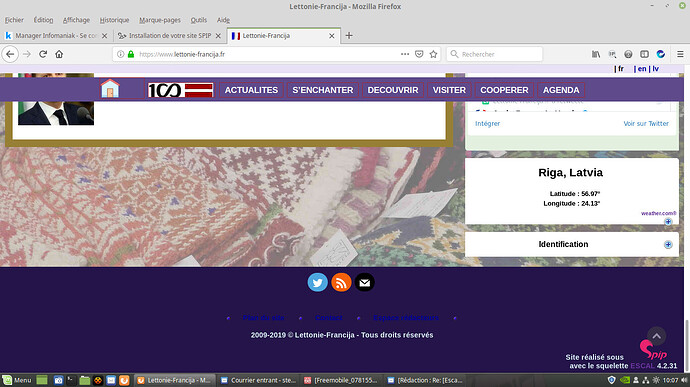Open the Library icon in the toolbar
690x387 pixels.
point(596,54)
